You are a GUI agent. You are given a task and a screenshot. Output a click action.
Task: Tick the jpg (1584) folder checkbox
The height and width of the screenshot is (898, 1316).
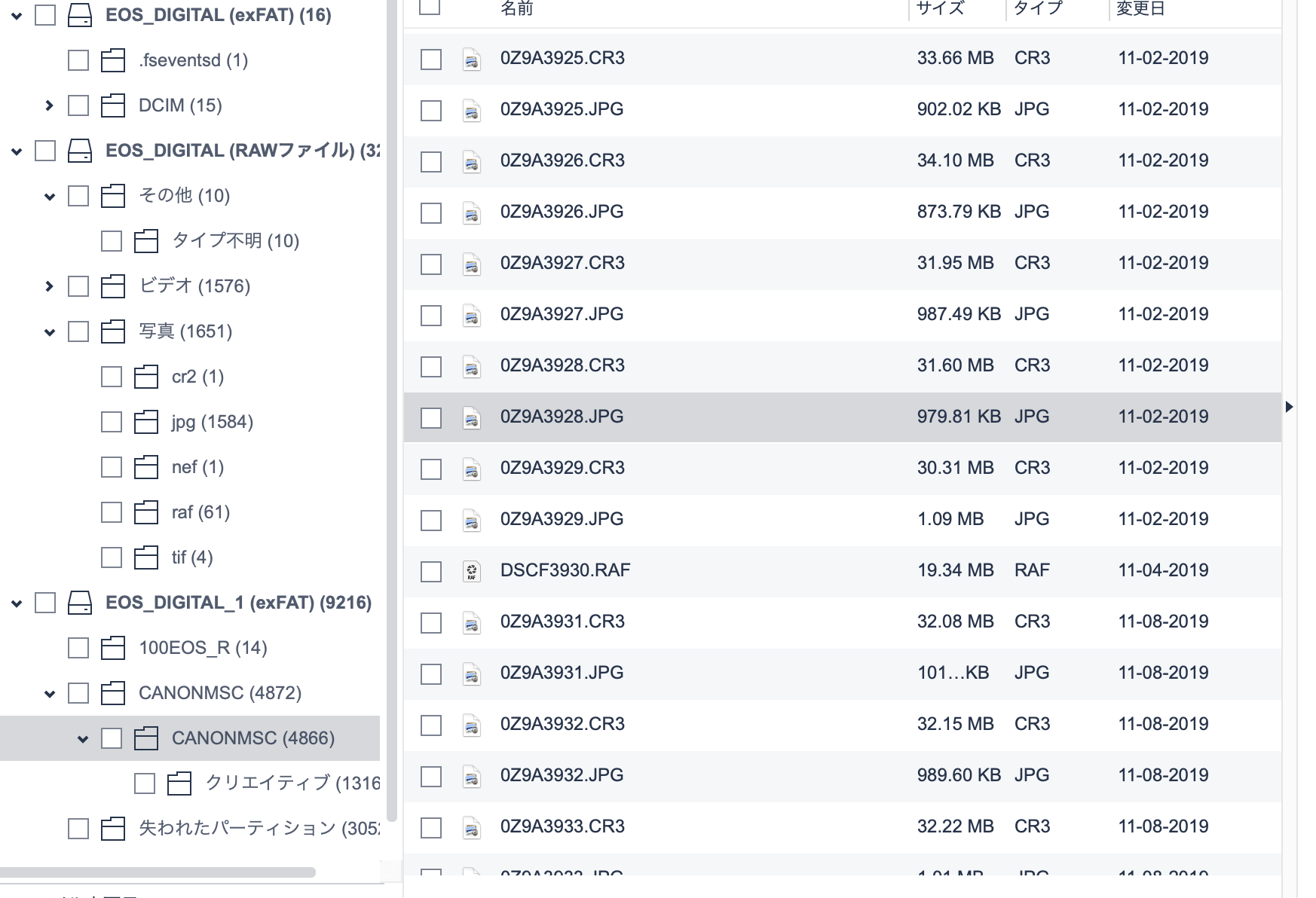(x=112, y=422)
